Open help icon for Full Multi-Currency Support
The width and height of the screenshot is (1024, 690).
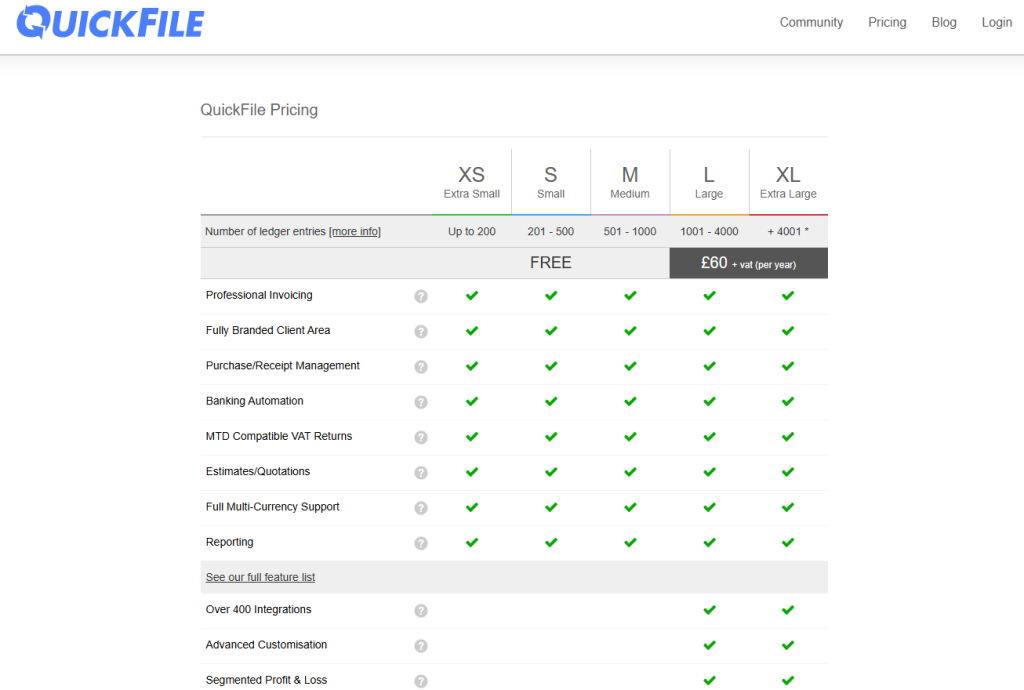pyautogui.click(x=421, y=508)
